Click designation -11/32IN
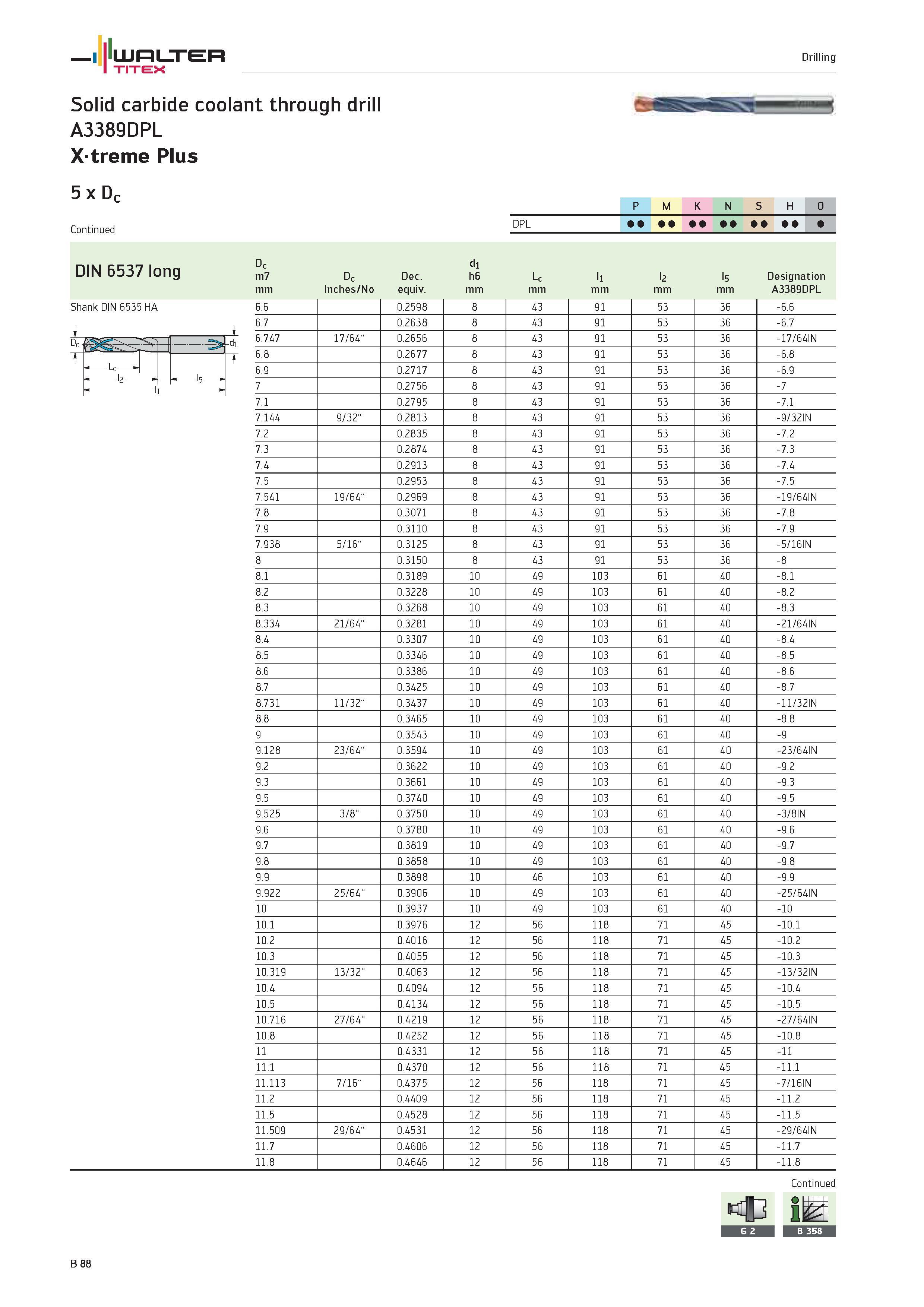The image size is (924, 1307). pyautogui.click(x=797, y=703)
